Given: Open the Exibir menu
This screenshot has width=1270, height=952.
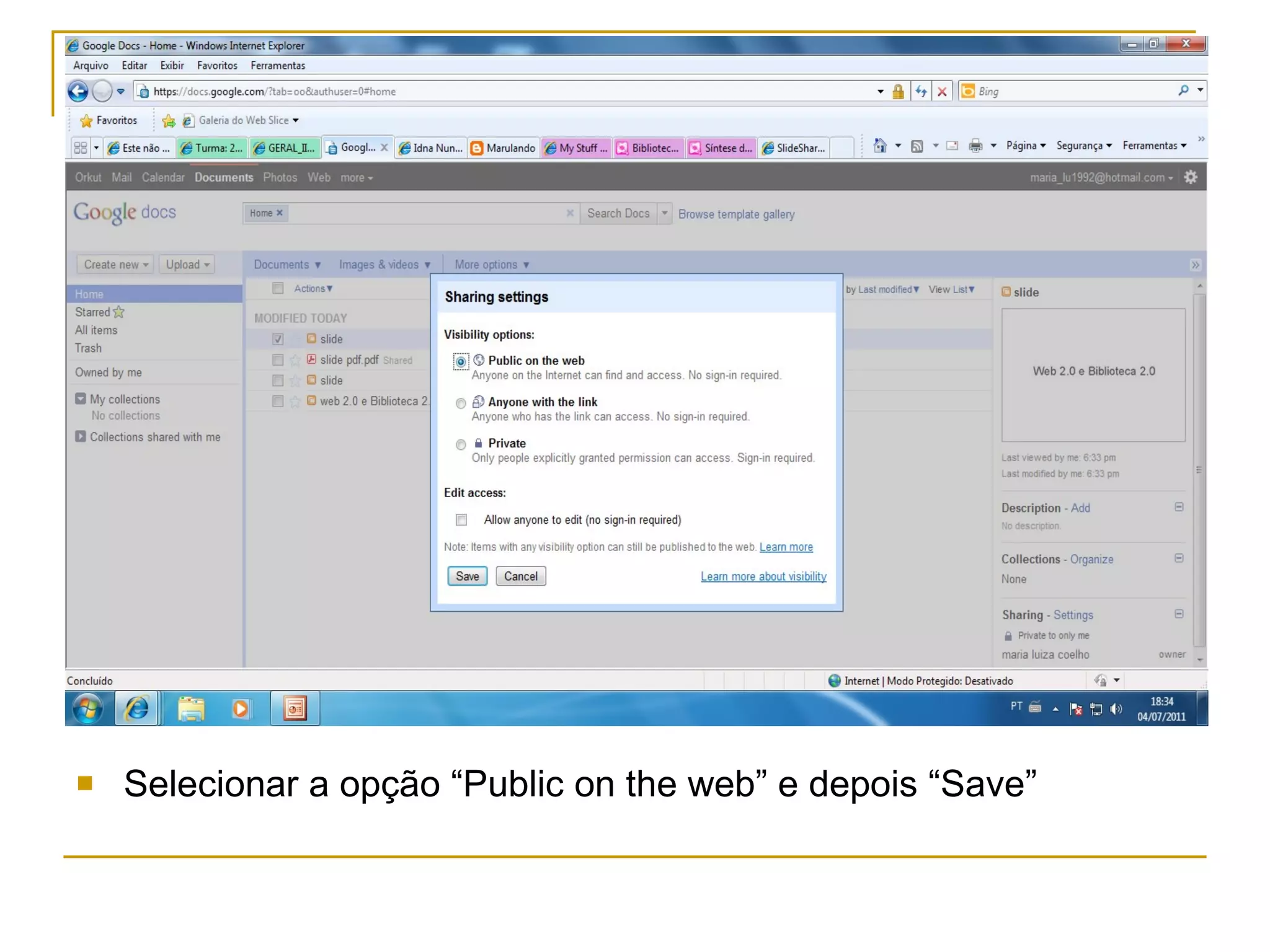Looking at the screenshot, I should click(172, 66).
